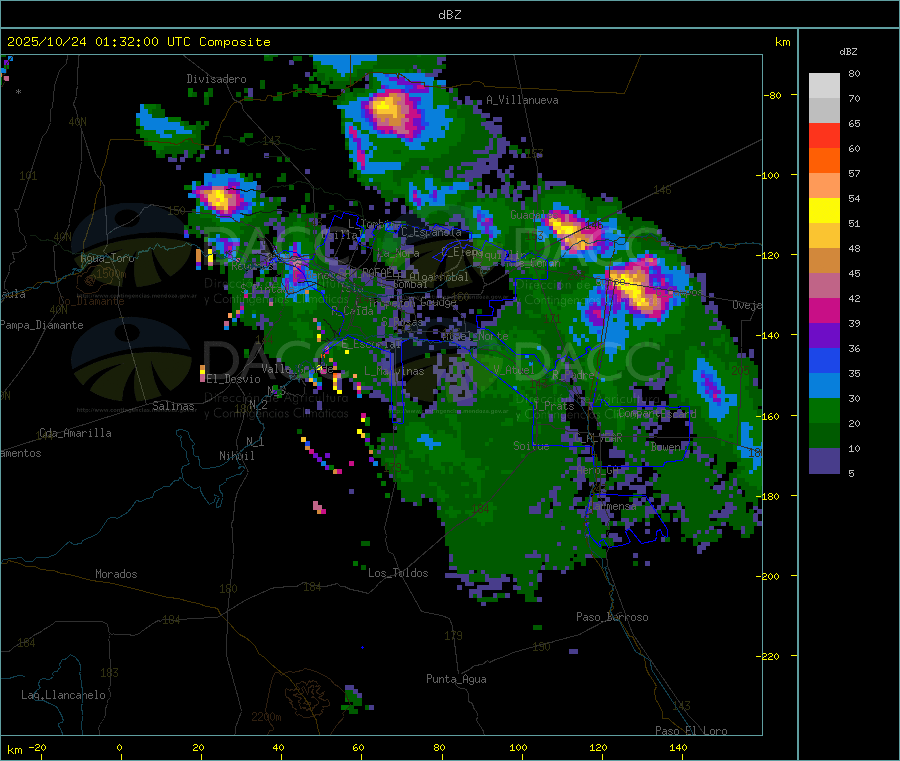Screen dimensions: 900x761
Task: Pick the light blue 35–30 dBZ swatch
Action: [824, 386]
